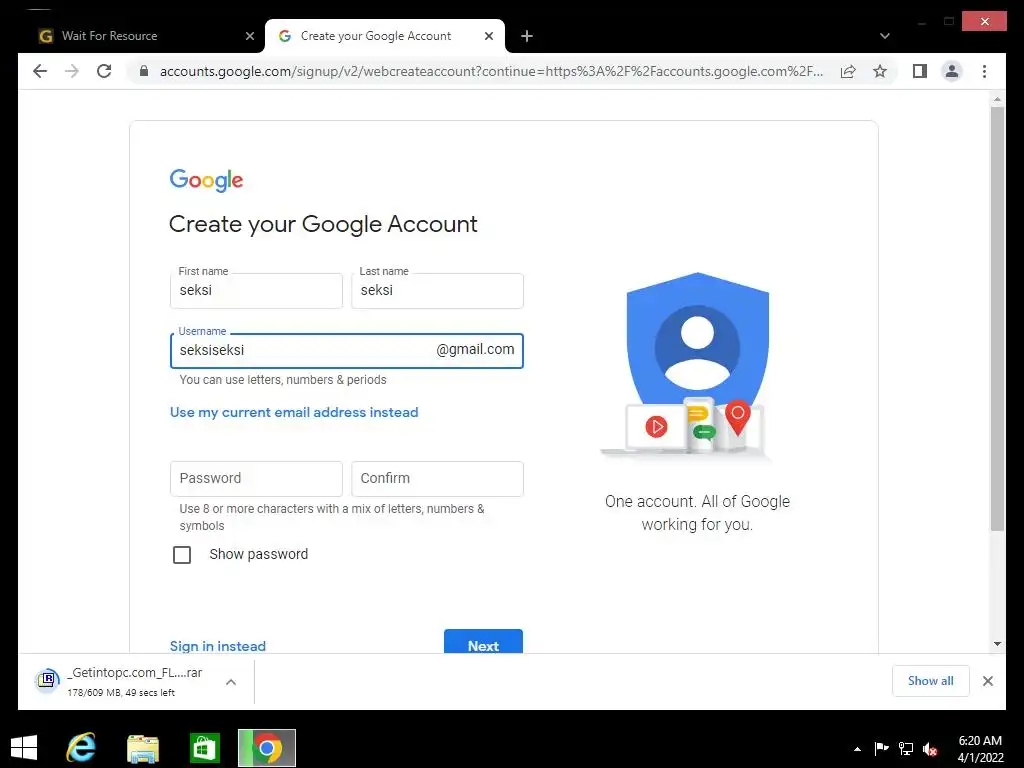Screen dimensions: 1024x768
Task: Click the Password field
Action: coord(256,479)
